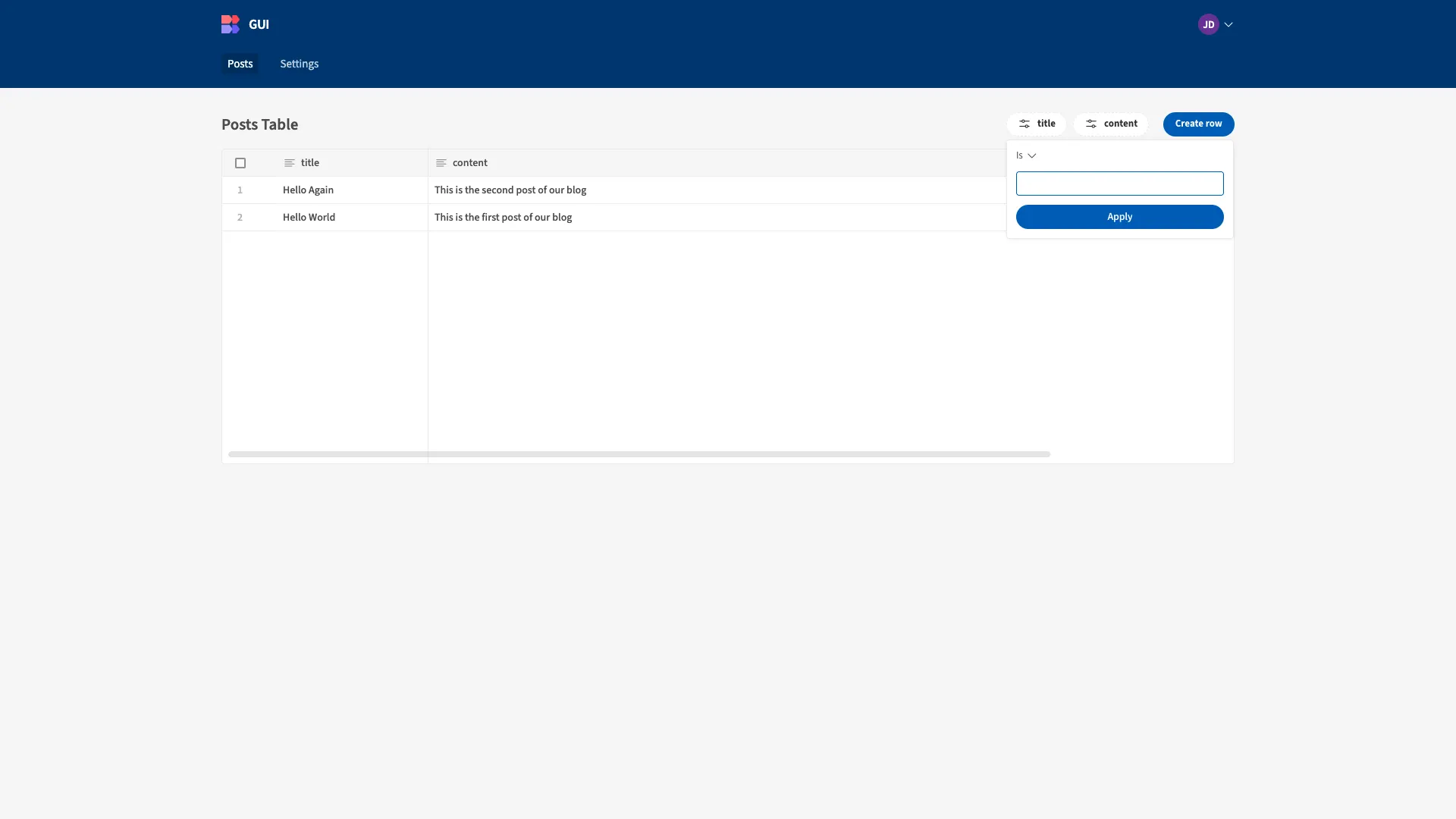
Task: Select the 'Hello World' title cell
Action: [x=352, y=218]
